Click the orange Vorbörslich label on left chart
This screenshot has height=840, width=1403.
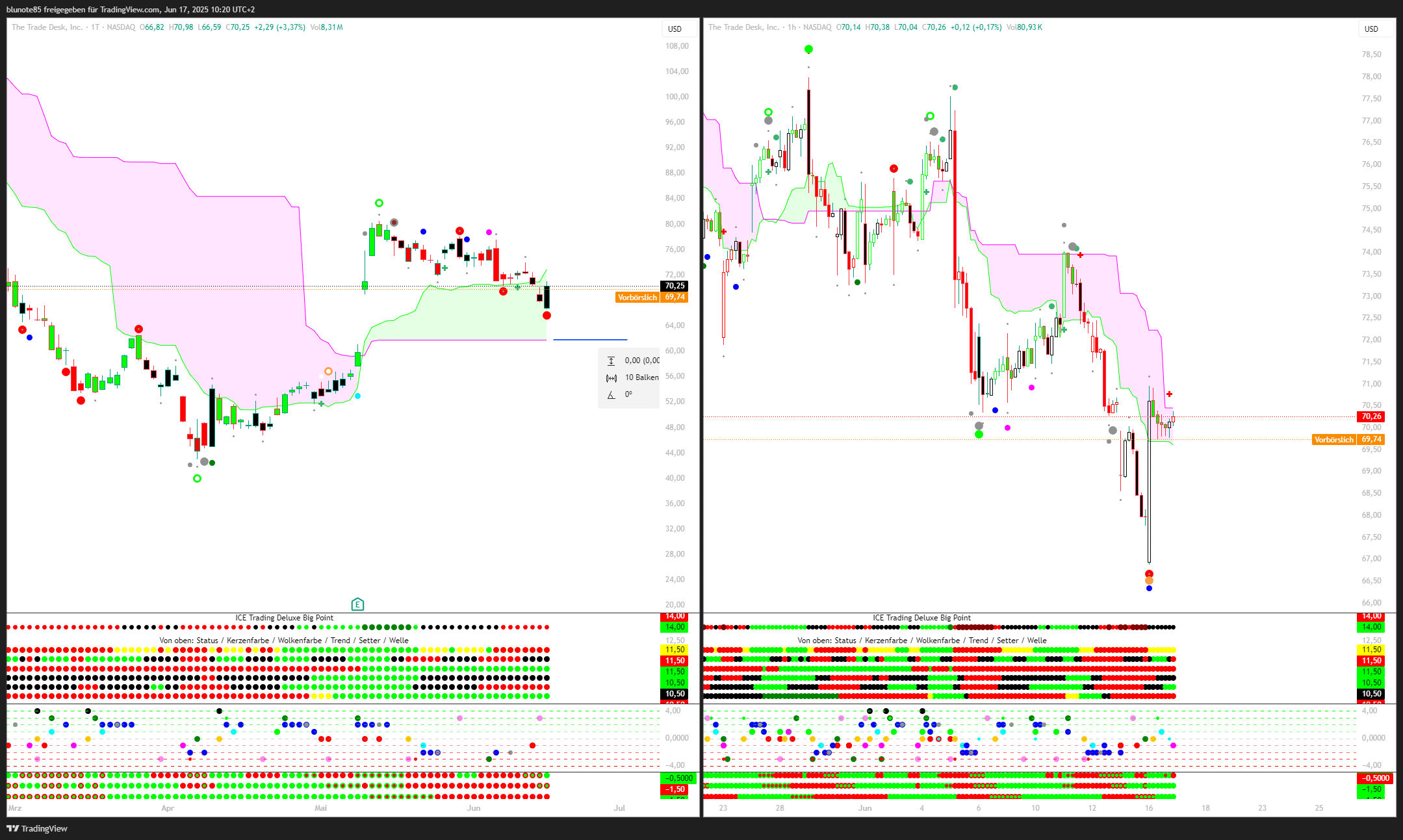click(637, 298)
